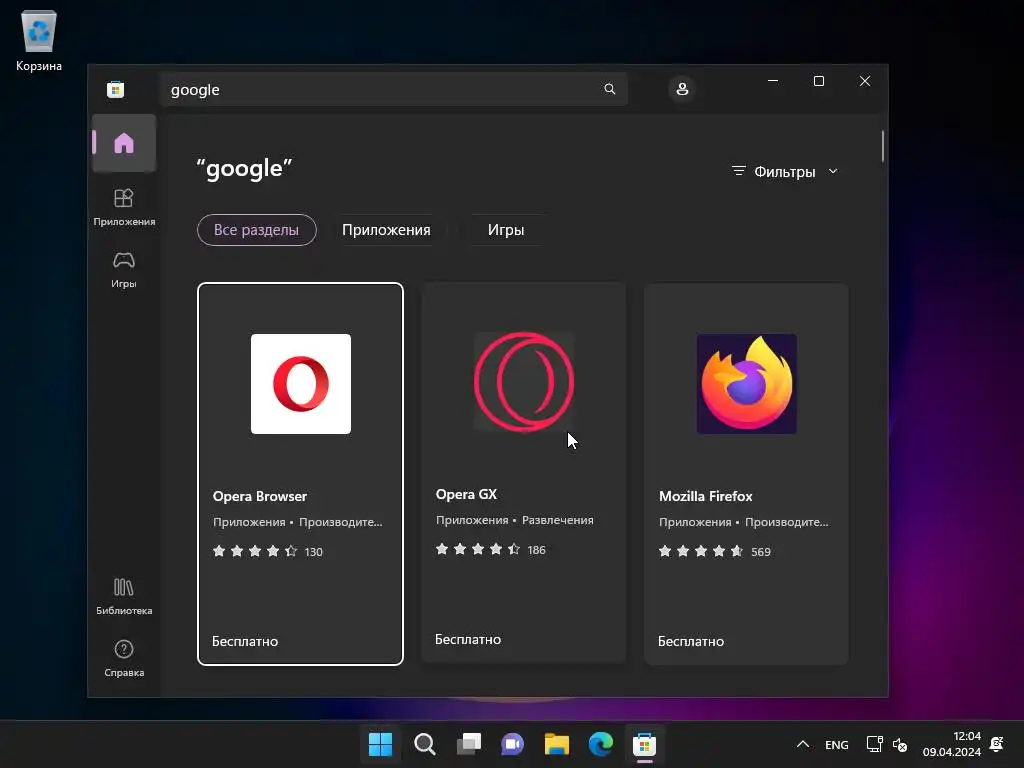Click the Microsoft Store logo in the title bar
1024x768 pixels.
(x=116, y=89)
